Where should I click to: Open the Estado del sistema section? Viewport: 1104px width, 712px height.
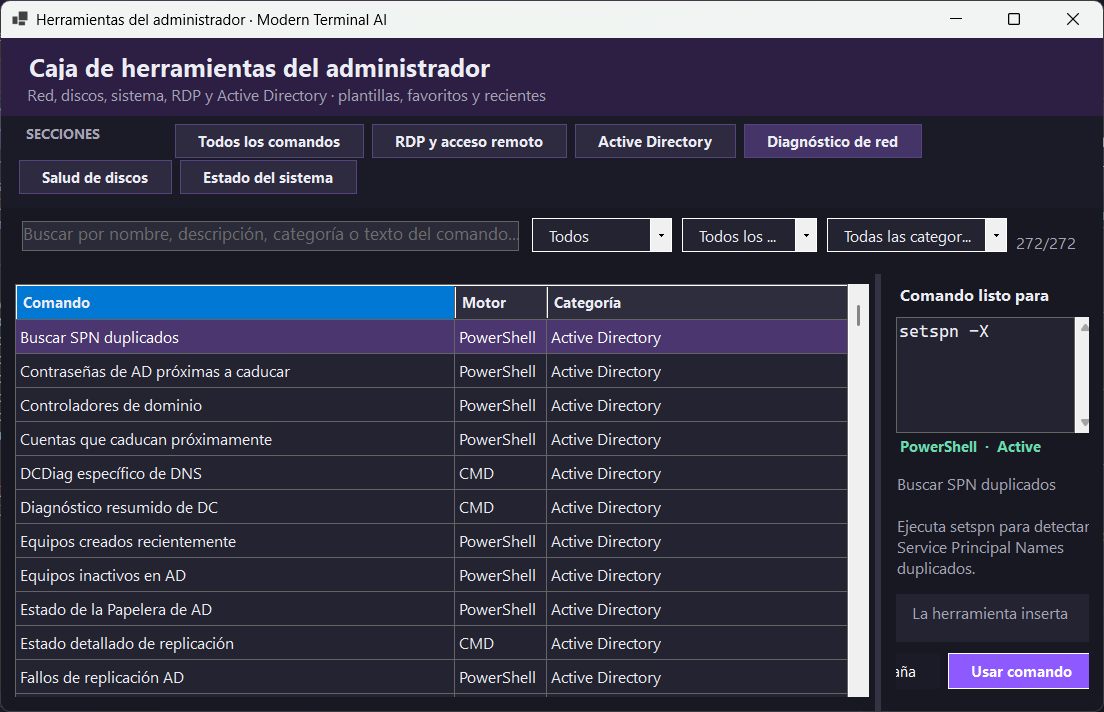268,177
